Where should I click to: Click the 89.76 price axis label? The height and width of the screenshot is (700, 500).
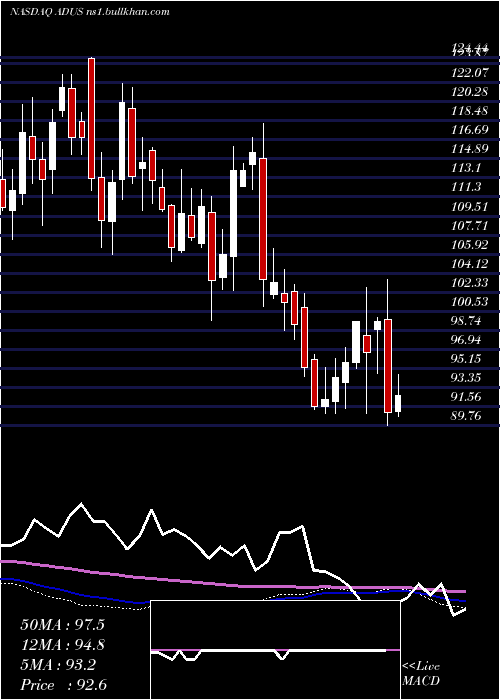click(x=467, y=416)
